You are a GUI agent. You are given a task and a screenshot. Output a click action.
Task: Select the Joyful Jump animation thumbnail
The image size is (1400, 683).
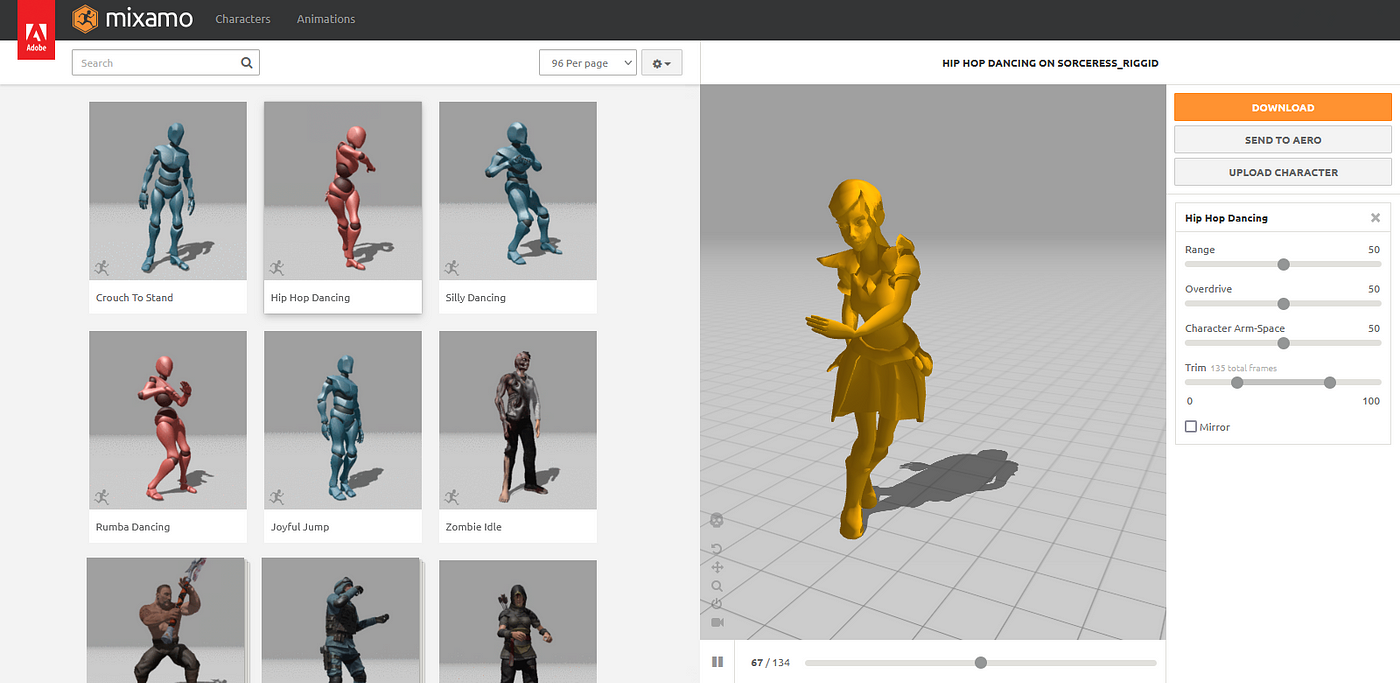point(343,420)
